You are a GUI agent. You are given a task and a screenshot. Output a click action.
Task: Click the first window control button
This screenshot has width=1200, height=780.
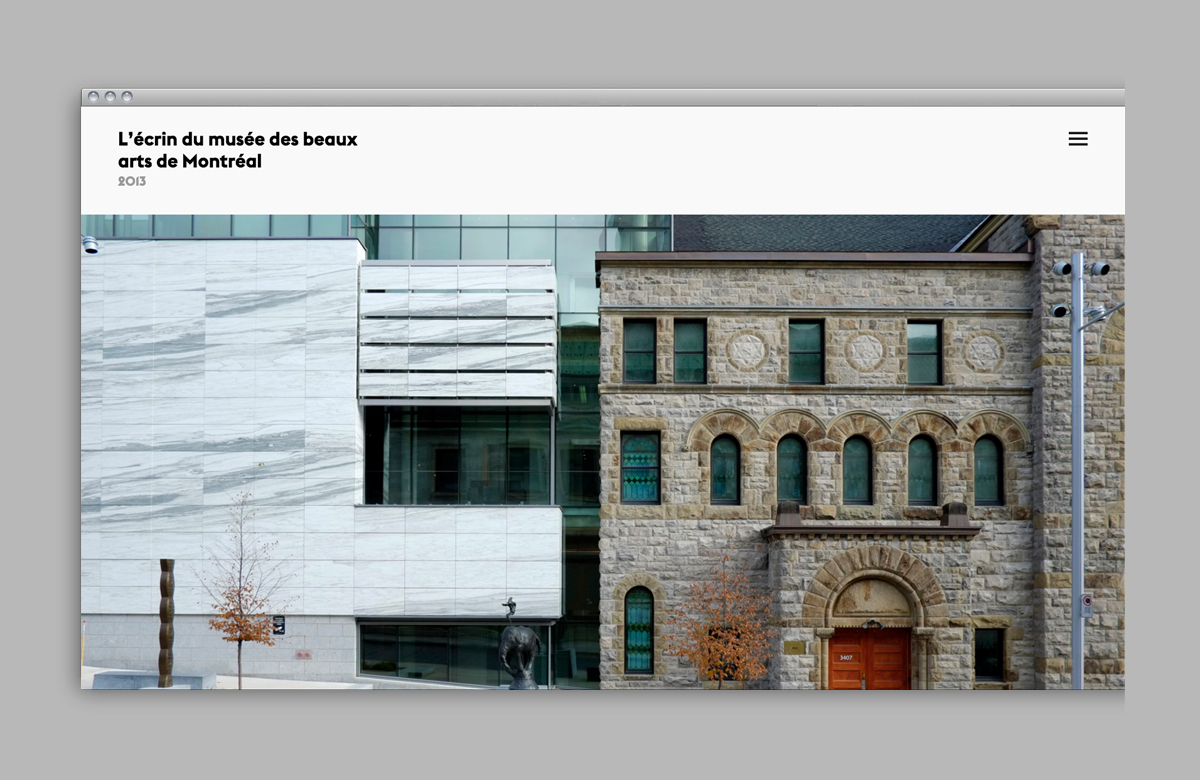coord(93,97)
